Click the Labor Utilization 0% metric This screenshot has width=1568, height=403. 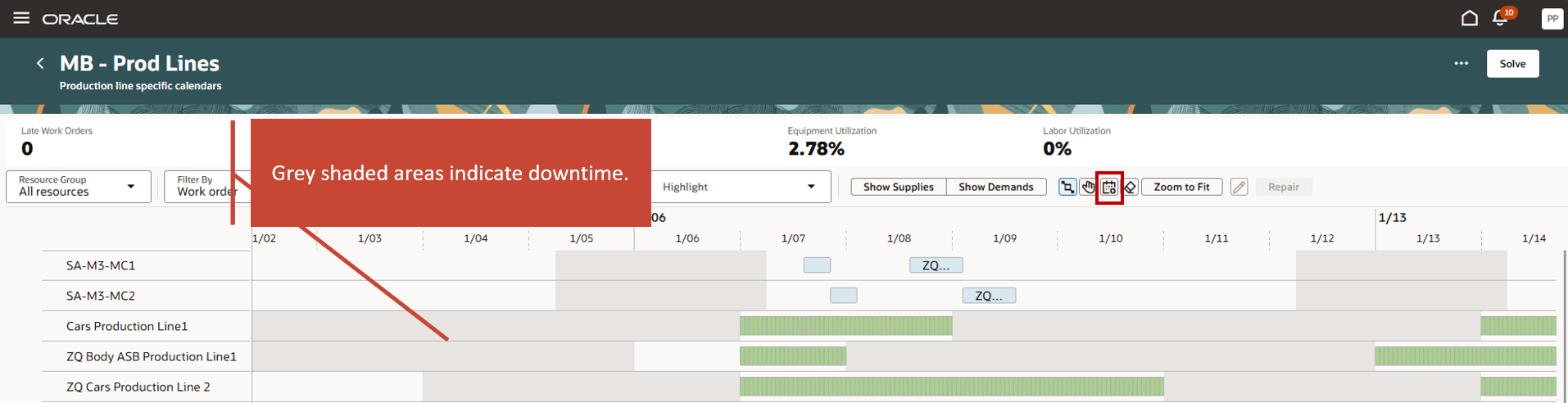coord(1076,142)
